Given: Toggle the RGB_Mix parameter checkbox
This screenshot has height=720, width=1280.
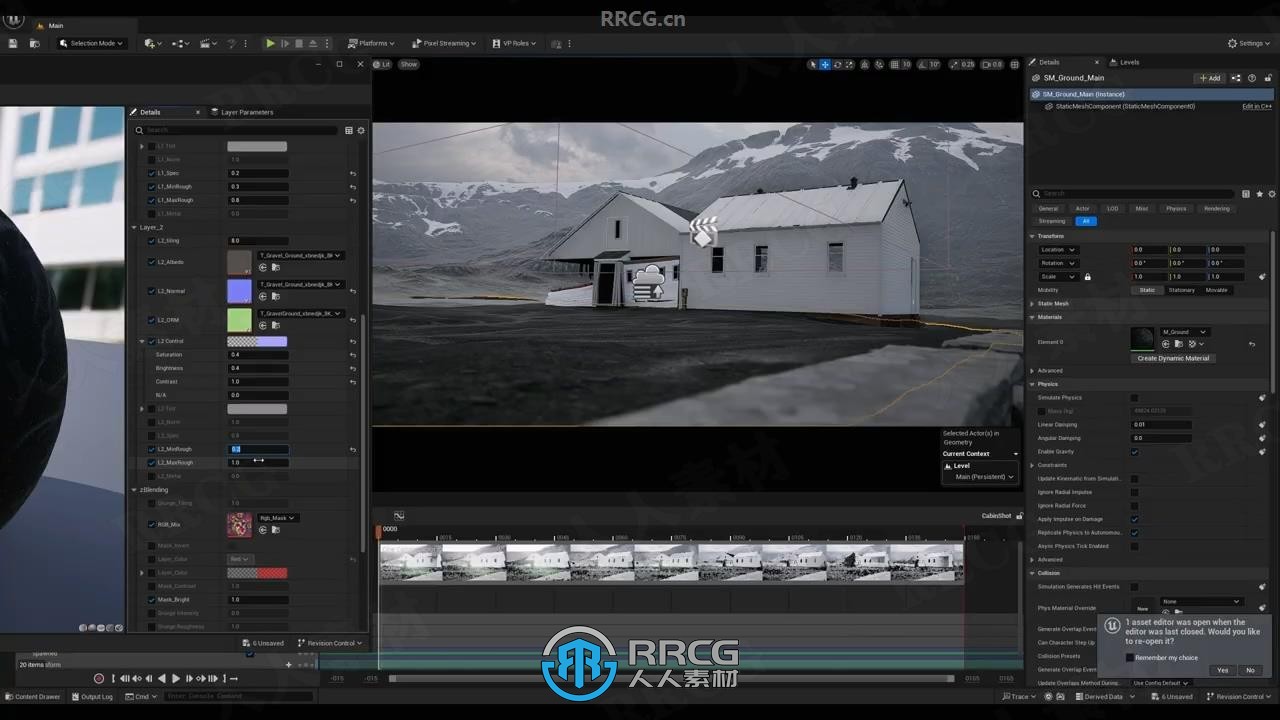Looking at the screenshot, I should pos(152,524).
